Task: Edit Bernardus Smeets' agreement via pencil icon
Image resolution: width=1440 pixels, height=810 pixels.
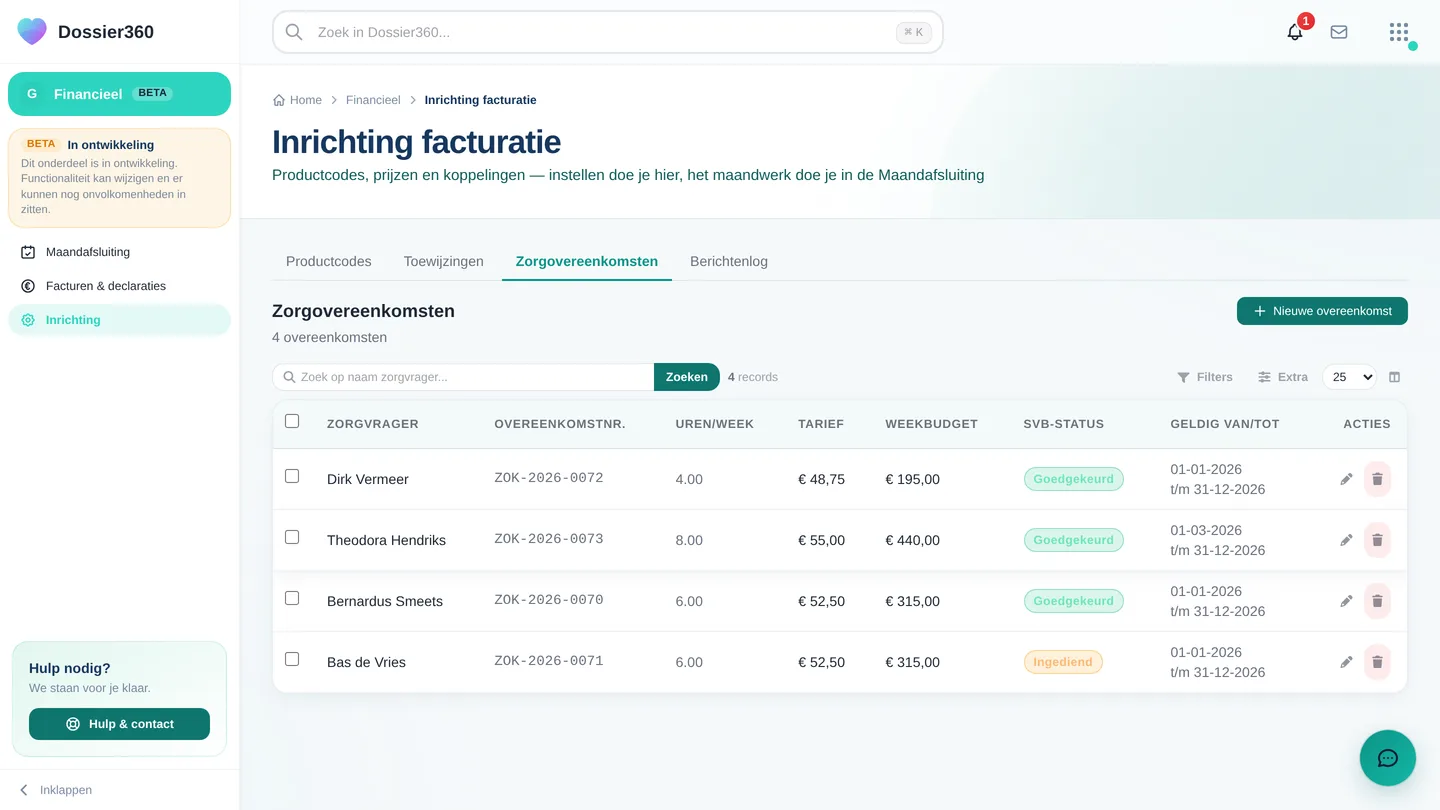Action: coord(1346,601)
